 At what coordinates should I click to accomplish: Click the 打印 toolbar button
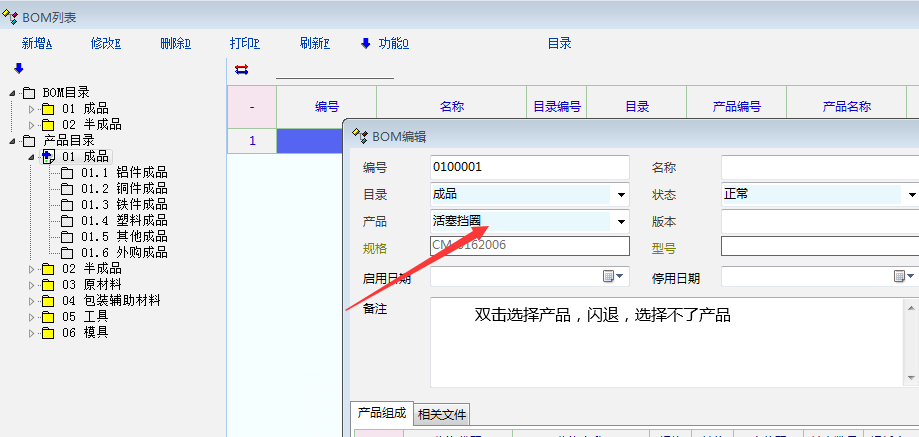tap(244, 44)
